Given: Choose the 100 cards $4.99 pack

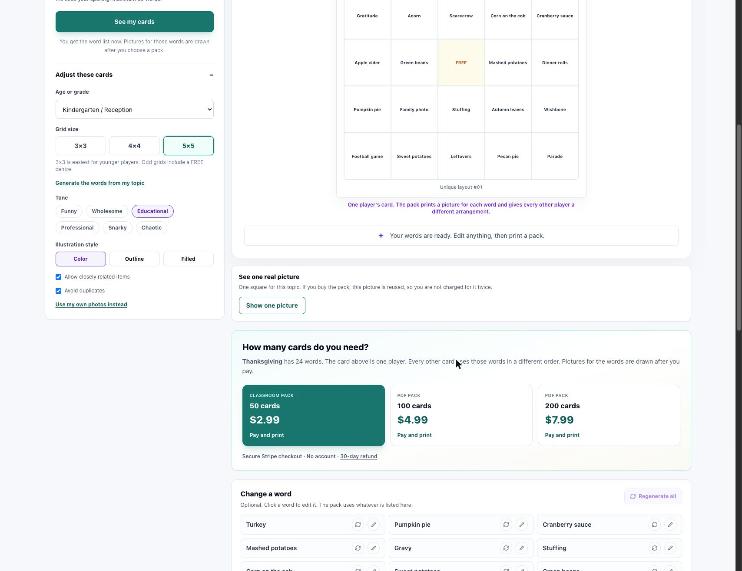Looking at the screenshot, I should [461, 415].
